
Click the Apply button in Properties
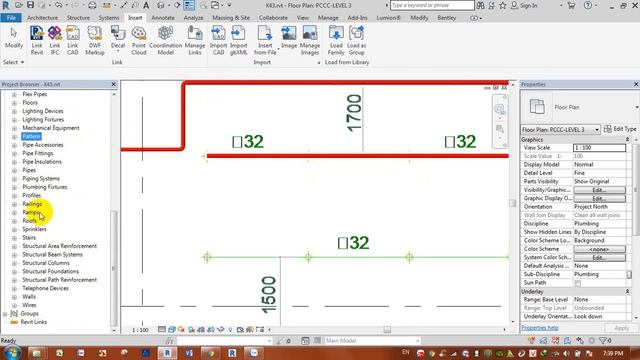click(x=621, y=328)
